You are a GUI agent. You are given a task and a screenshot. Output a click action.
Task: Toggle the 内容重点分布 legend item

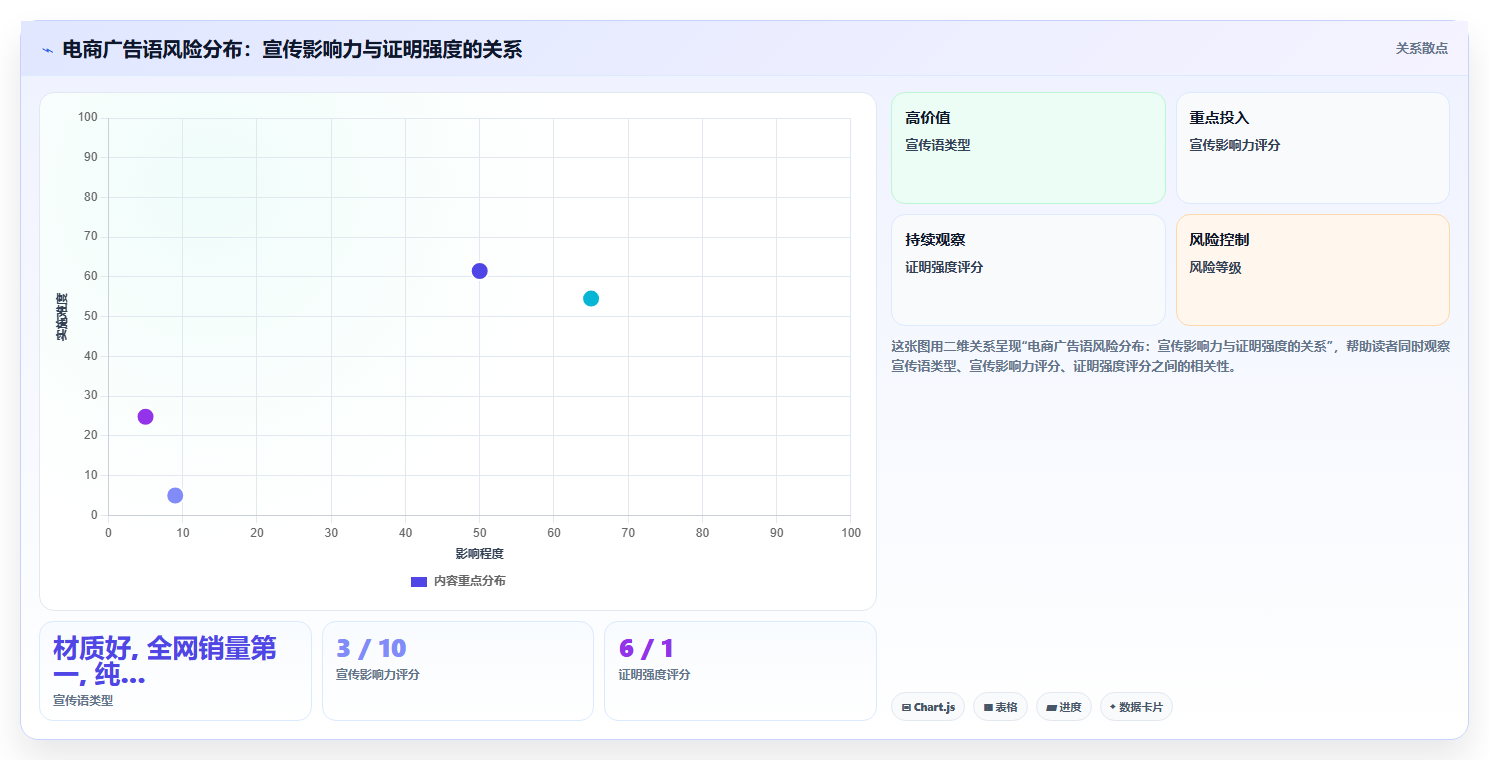pos(458,581)
